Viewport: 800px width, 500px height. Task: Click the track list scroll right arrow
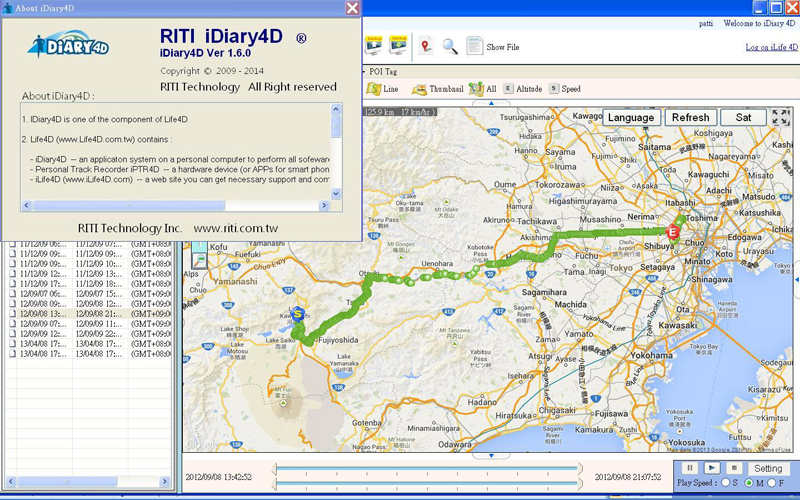coord(164,481)
